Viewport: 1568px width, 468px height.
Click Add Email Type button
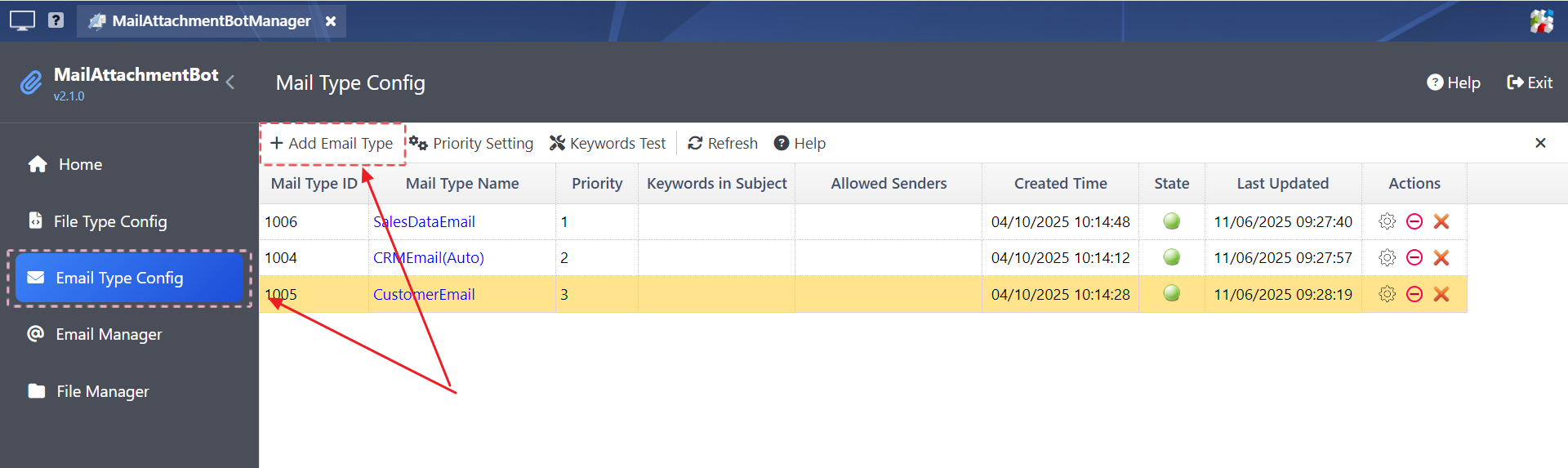pyautogui.click(x=332, y=144)
